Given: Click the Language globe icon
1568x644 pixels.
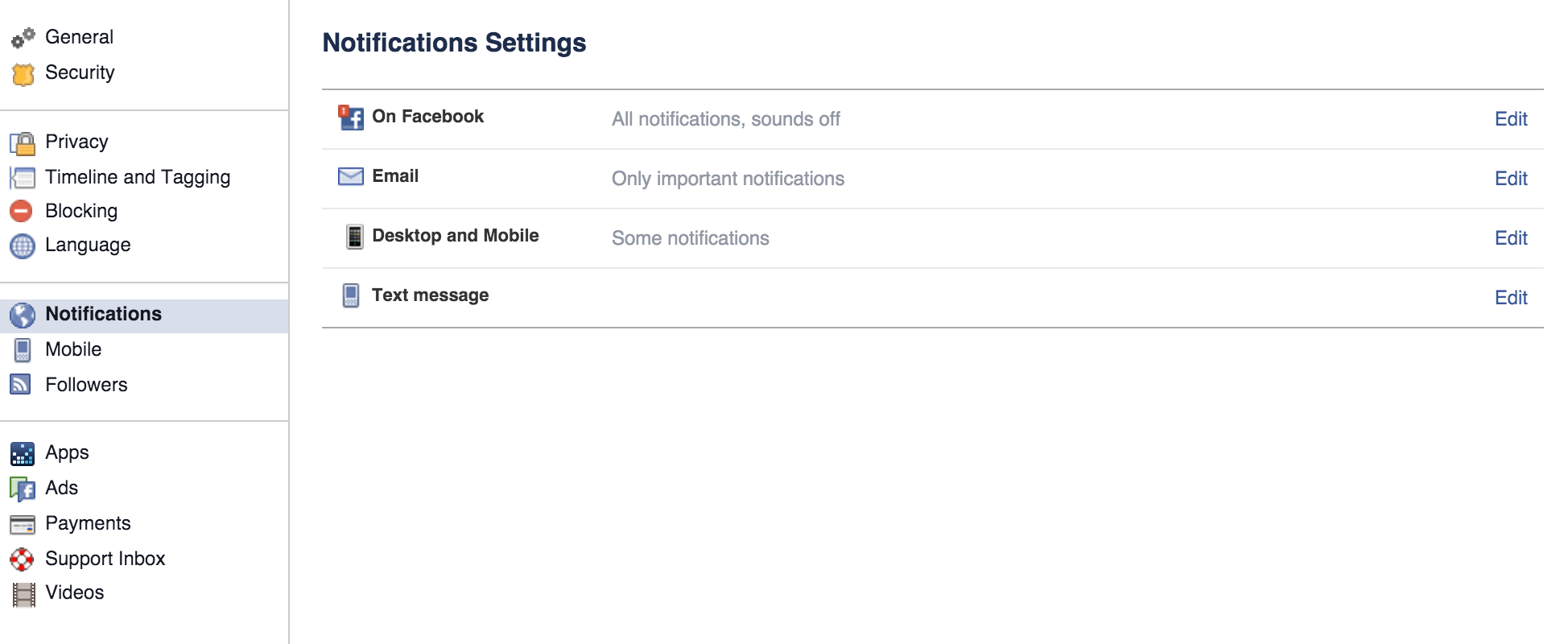Looking at the screenshot, I should (23, 246).
